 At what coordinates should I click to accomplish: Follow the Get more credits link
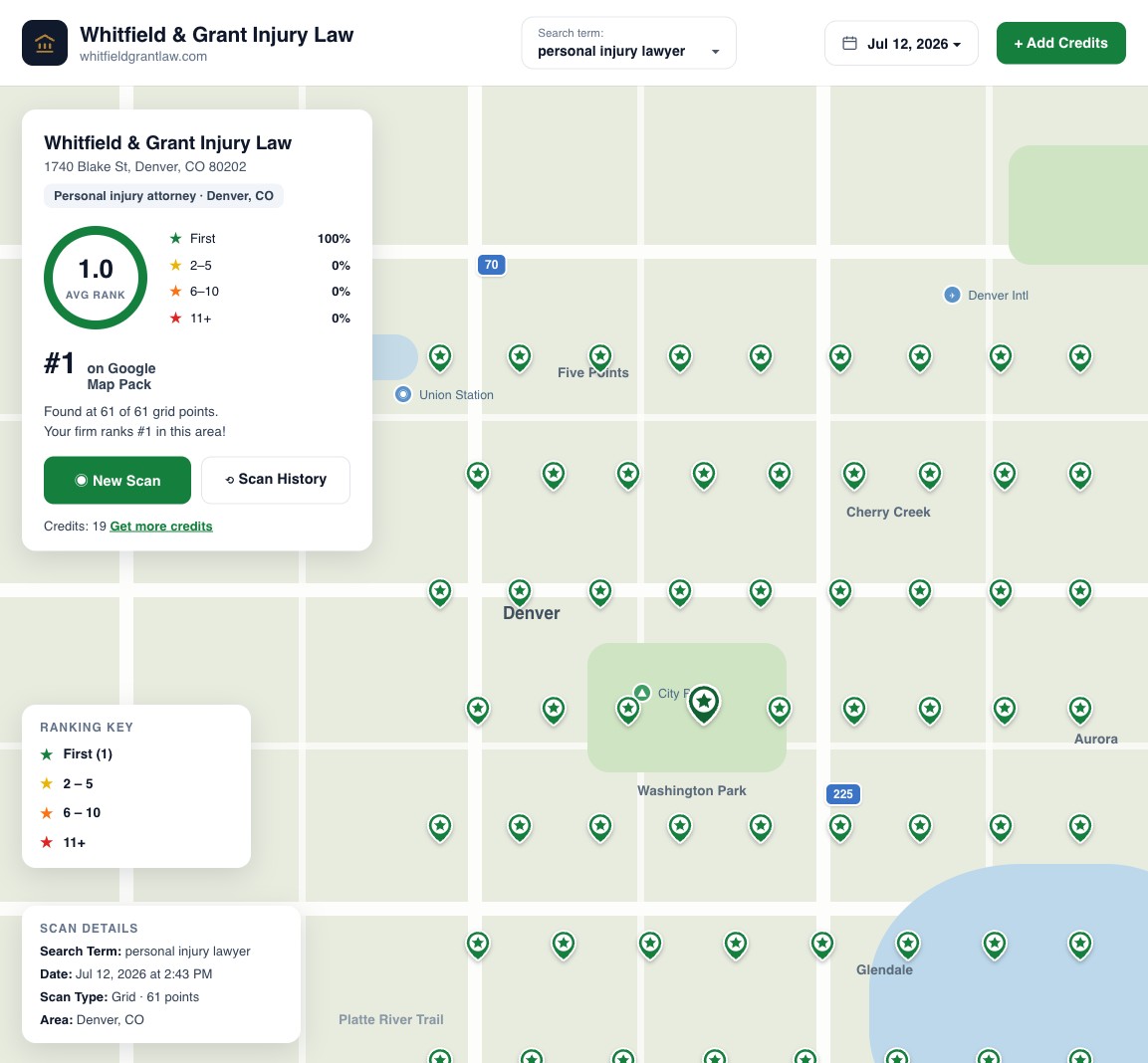click(161, 527)
